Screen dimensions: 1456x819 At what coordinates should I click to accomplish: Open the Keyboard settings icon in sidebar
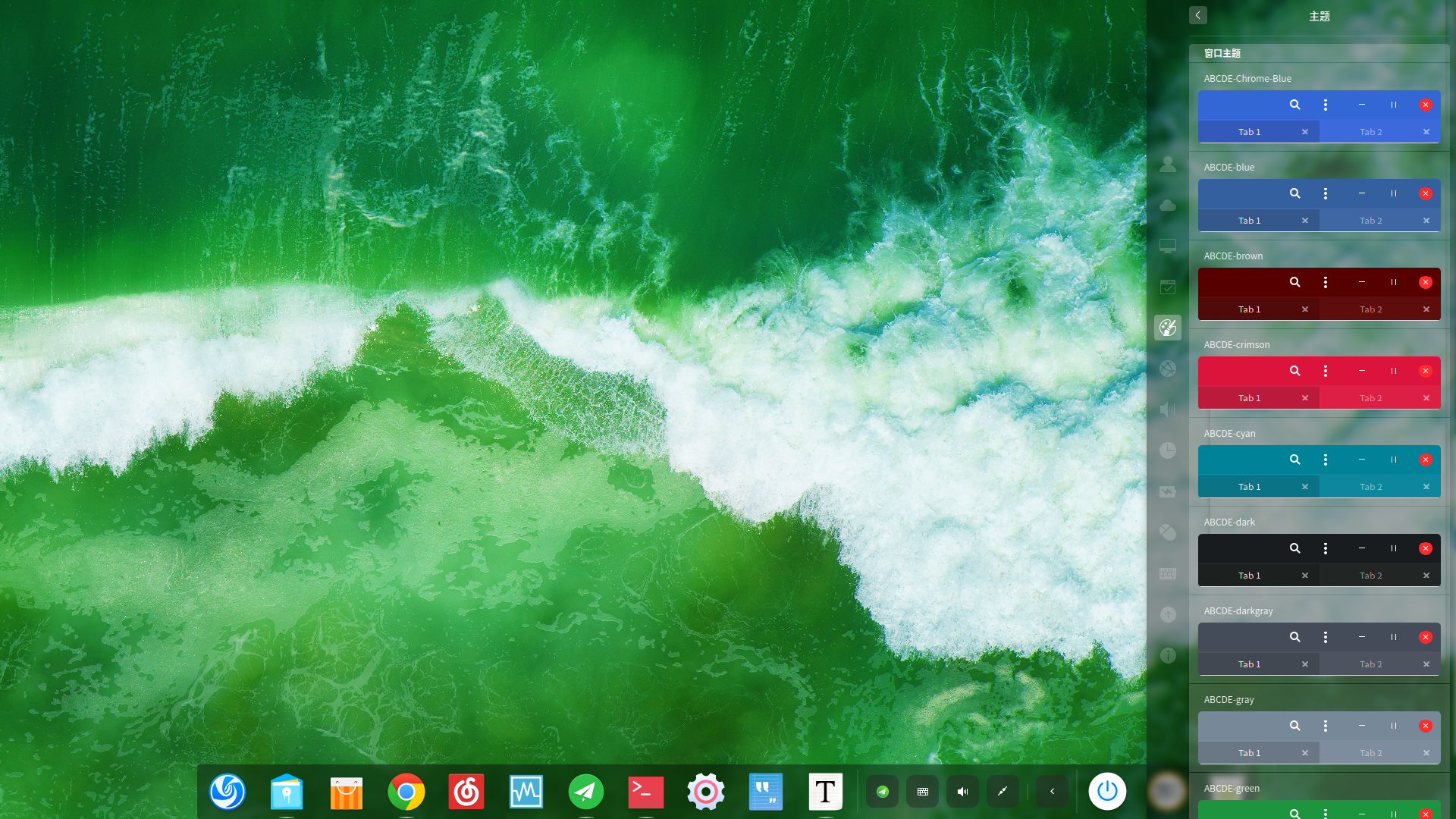(x=1168, y=573)
